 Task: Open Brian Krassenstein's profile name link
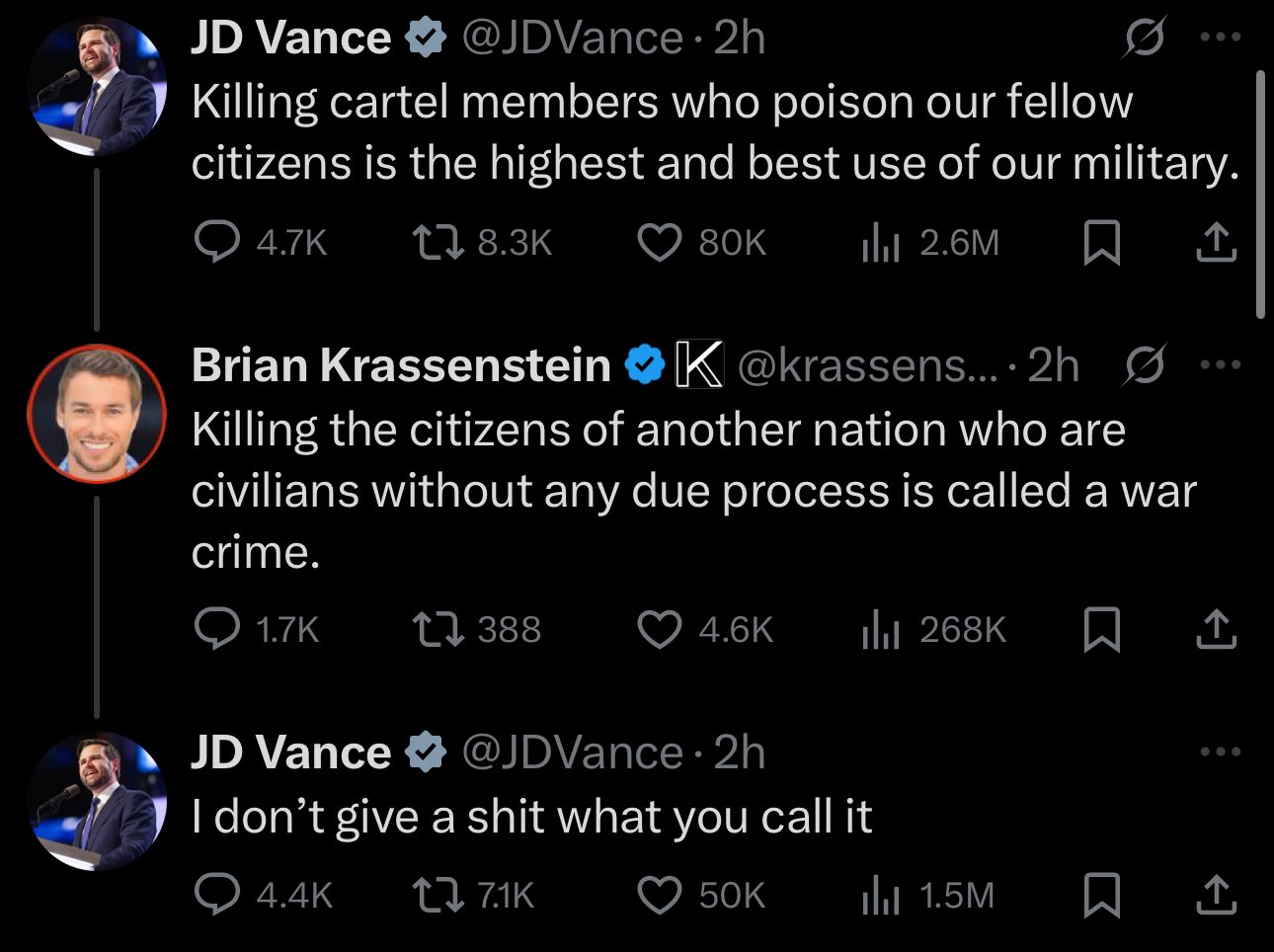(x=401, y=365)
